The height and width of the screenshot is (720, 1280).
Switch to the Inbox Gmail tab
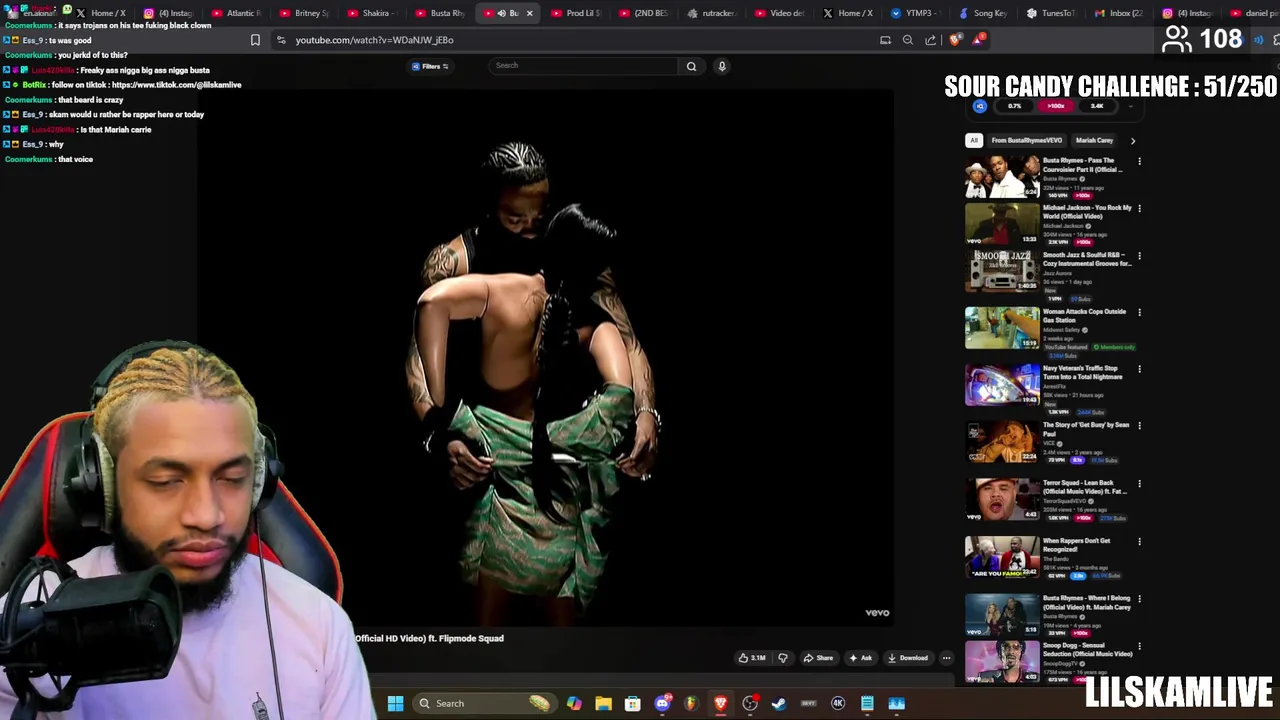(x=1119, y=13)
